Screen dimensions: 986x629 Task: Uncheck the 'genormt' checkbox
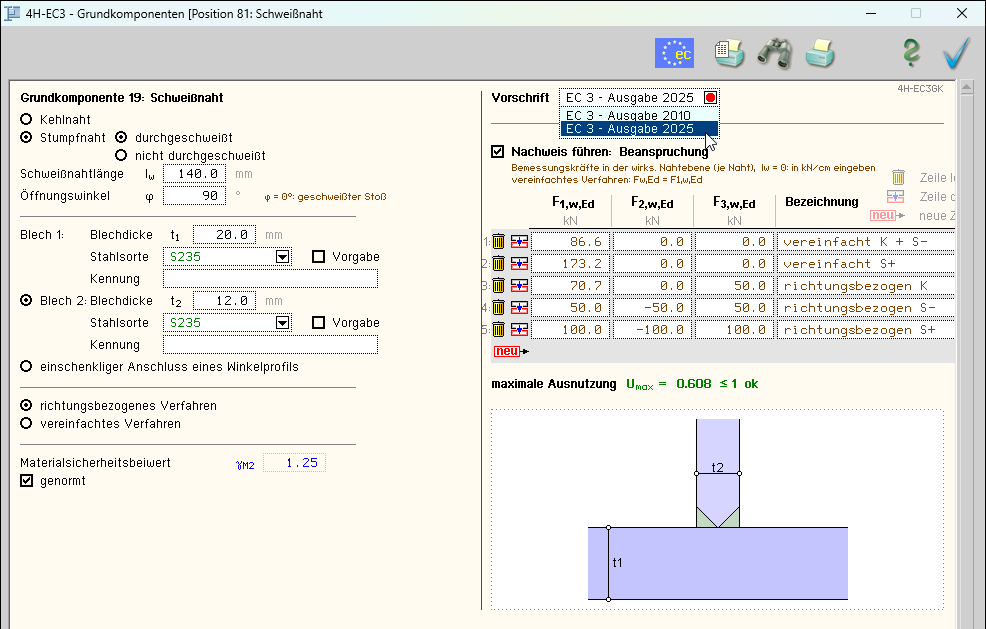[x=27, y=481]
